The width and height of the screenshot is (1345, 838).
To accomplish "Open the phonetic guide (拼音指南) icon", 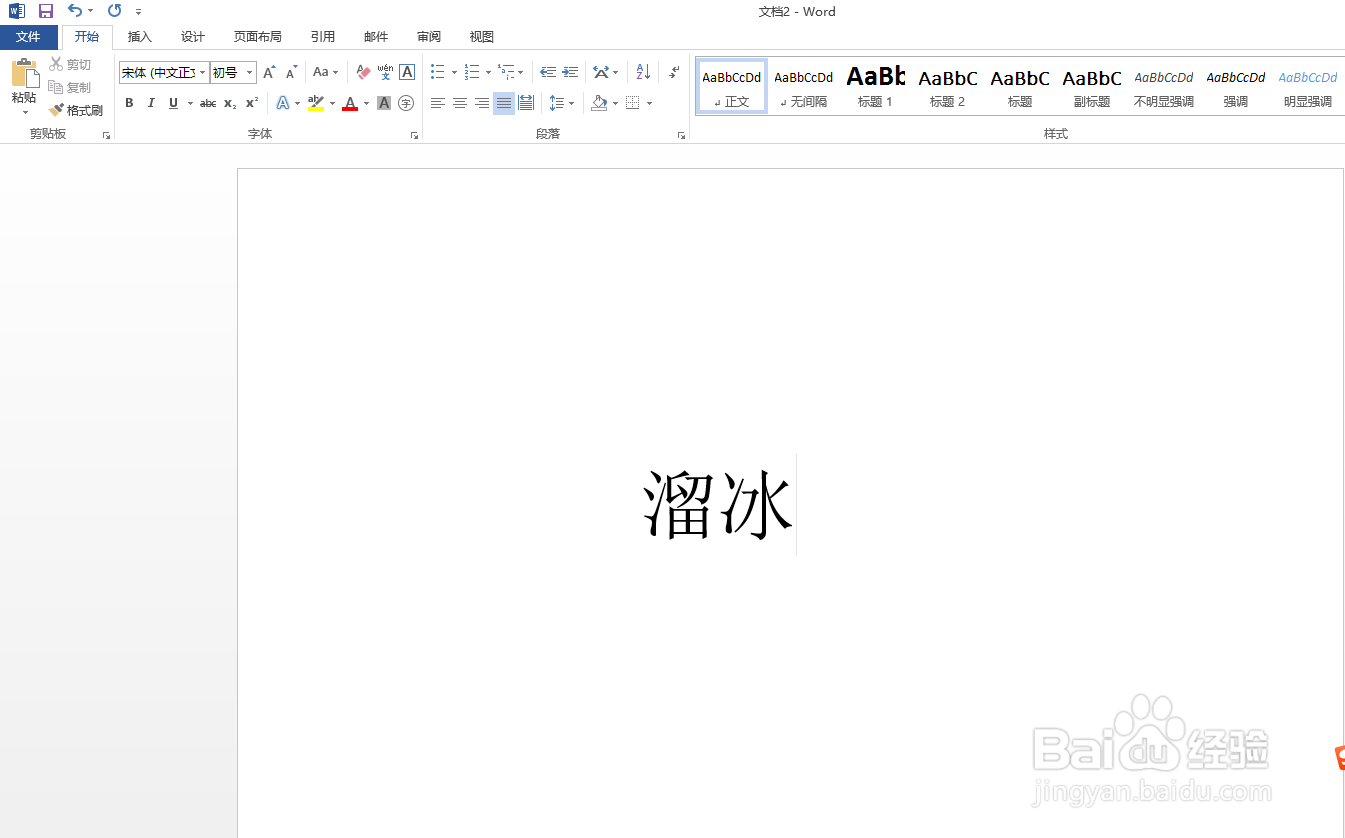I will coord(385,72).
